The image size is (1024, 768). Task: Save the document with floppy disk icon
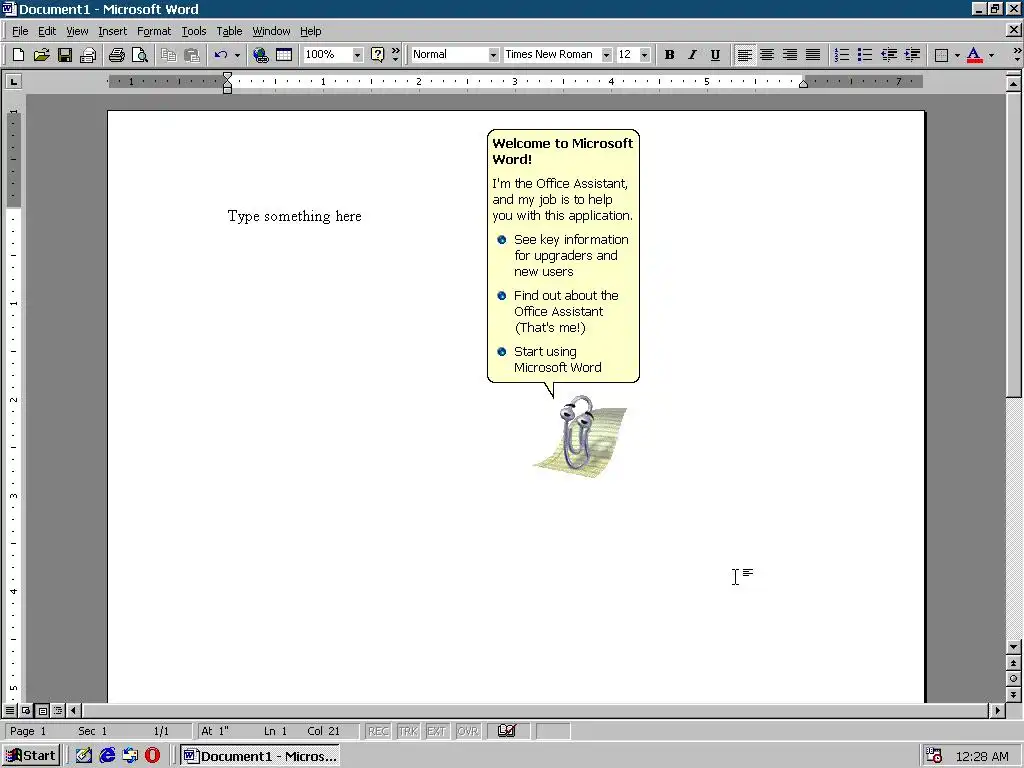65,55
